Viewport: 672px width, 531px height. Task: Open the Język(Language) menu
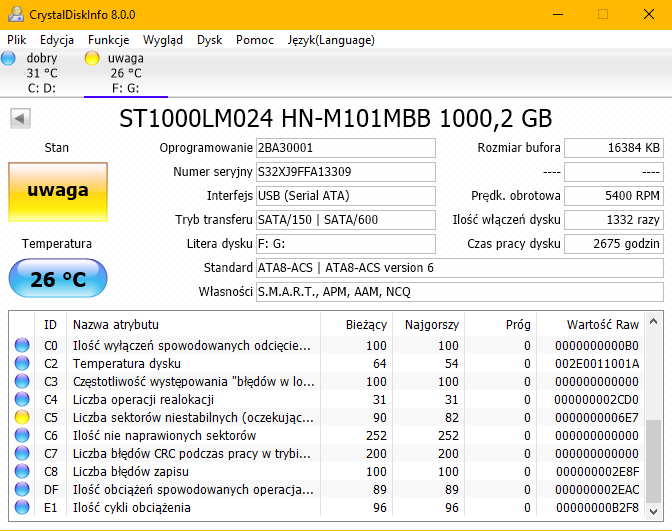pyautogui.click(x=331, y=40)
